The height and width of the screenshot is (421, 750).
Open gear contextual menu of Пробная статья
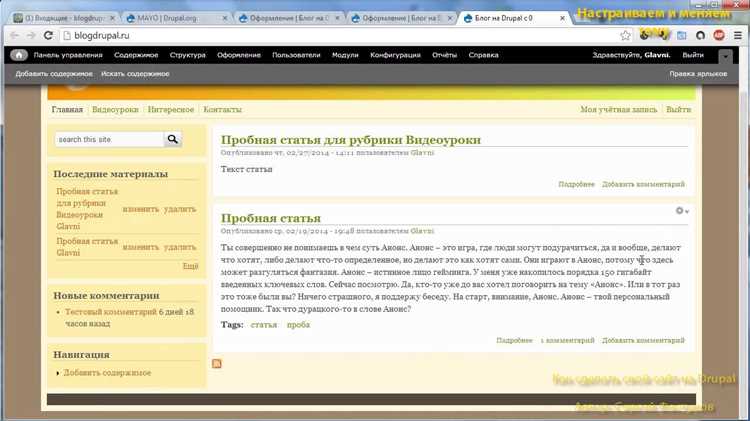coord(682,210)
